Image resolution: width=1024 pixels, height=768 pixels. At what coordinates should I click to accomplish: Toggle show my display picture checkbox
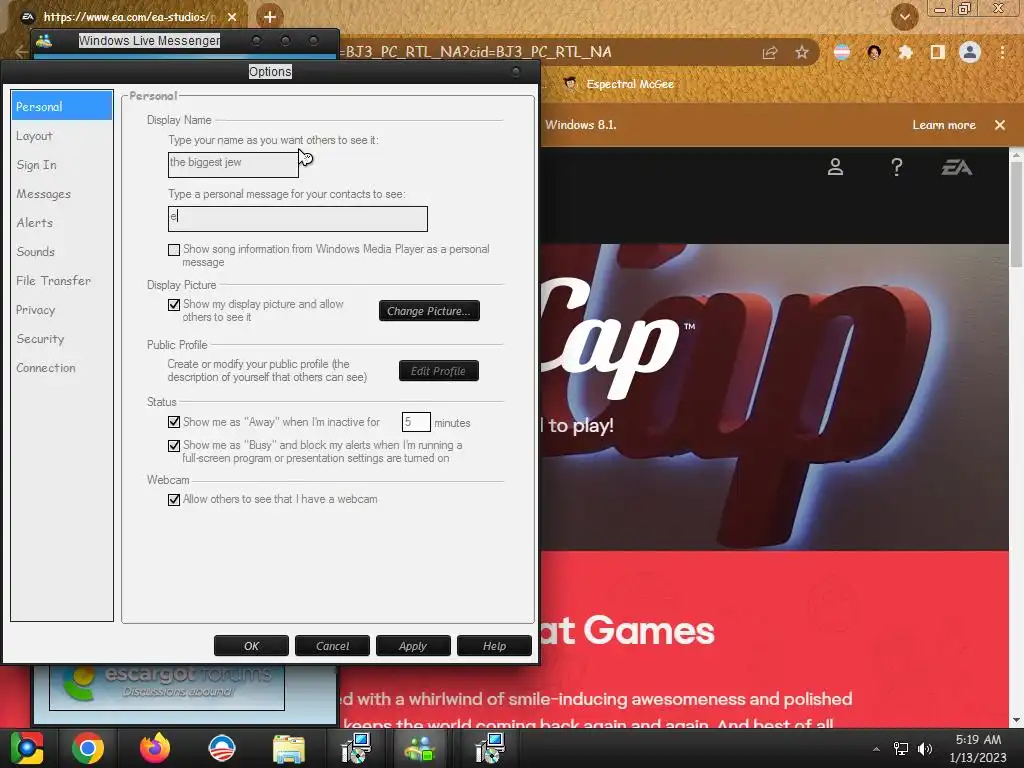click(x=174, y=304)
